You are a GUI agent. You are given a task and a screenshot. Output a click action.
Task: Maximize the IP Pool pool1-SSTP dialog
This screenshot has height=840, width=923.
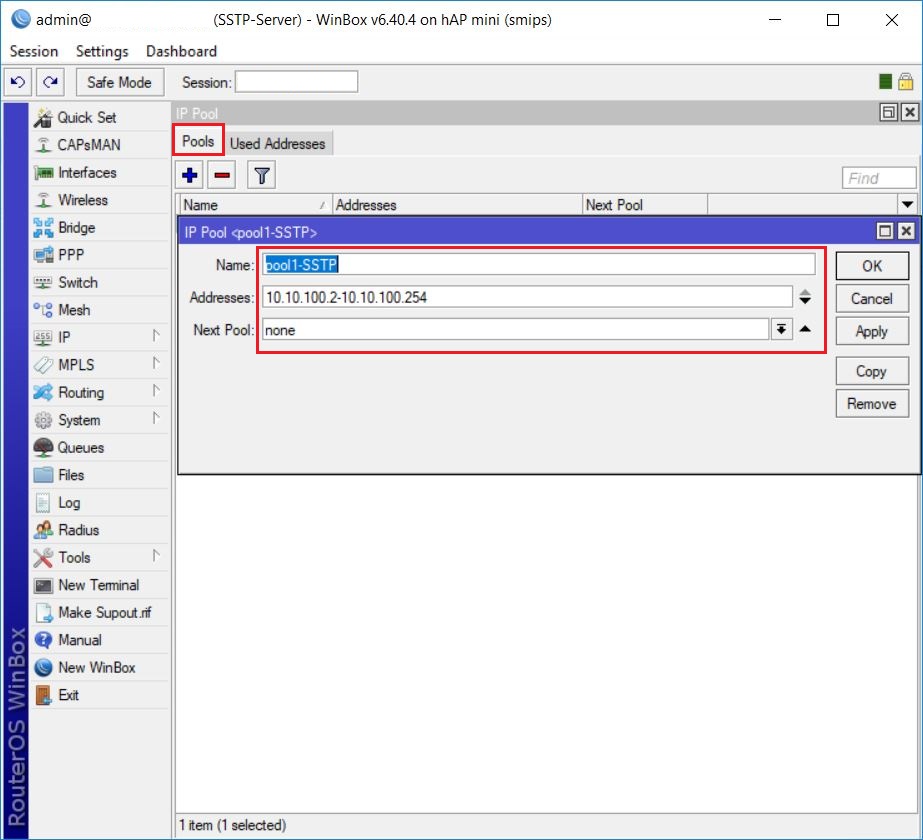[885, 231]
